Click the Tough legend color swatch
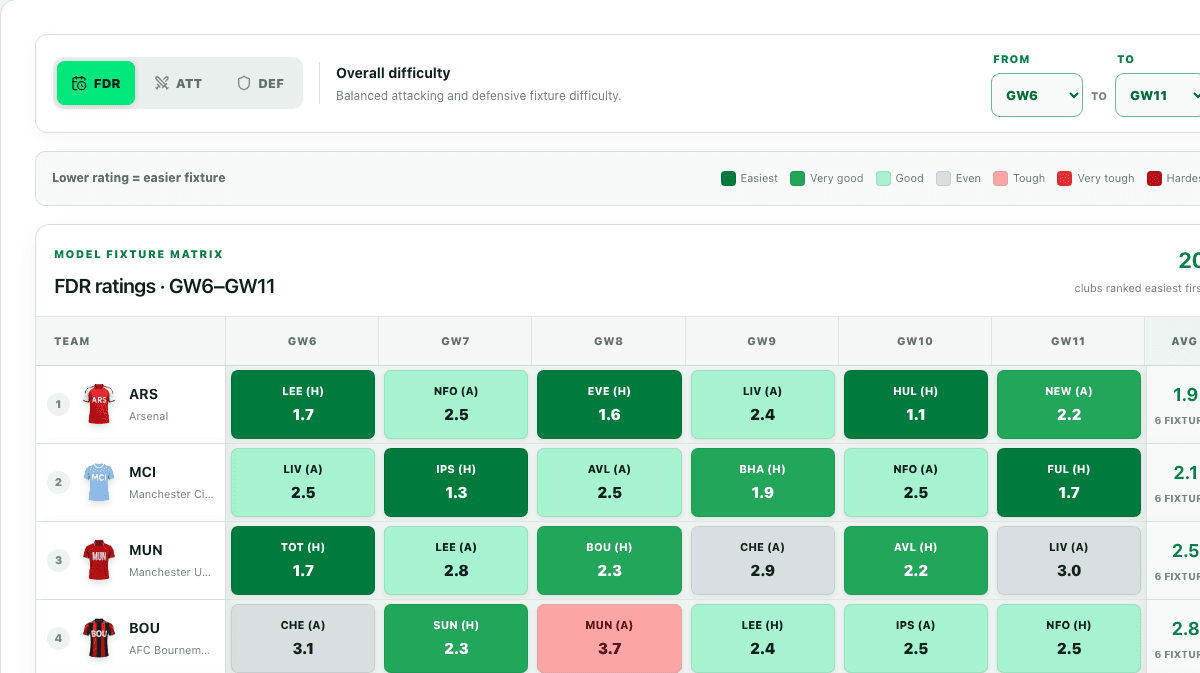 (x=1000, y=178)
